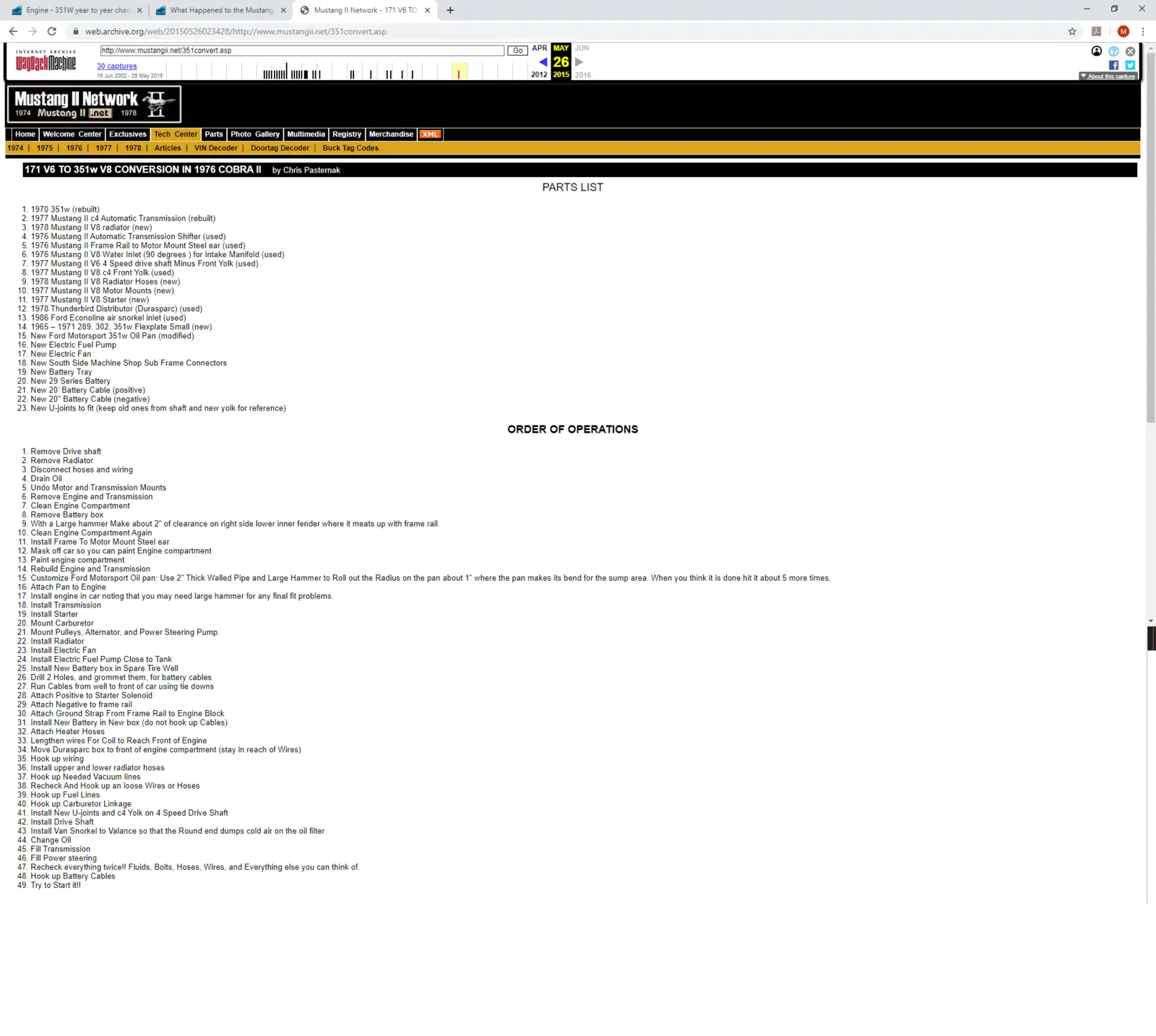The width and height of the screenshot is (1156, 1036).
Task: Click the Chrome address bar
Action: click(564, 31)
